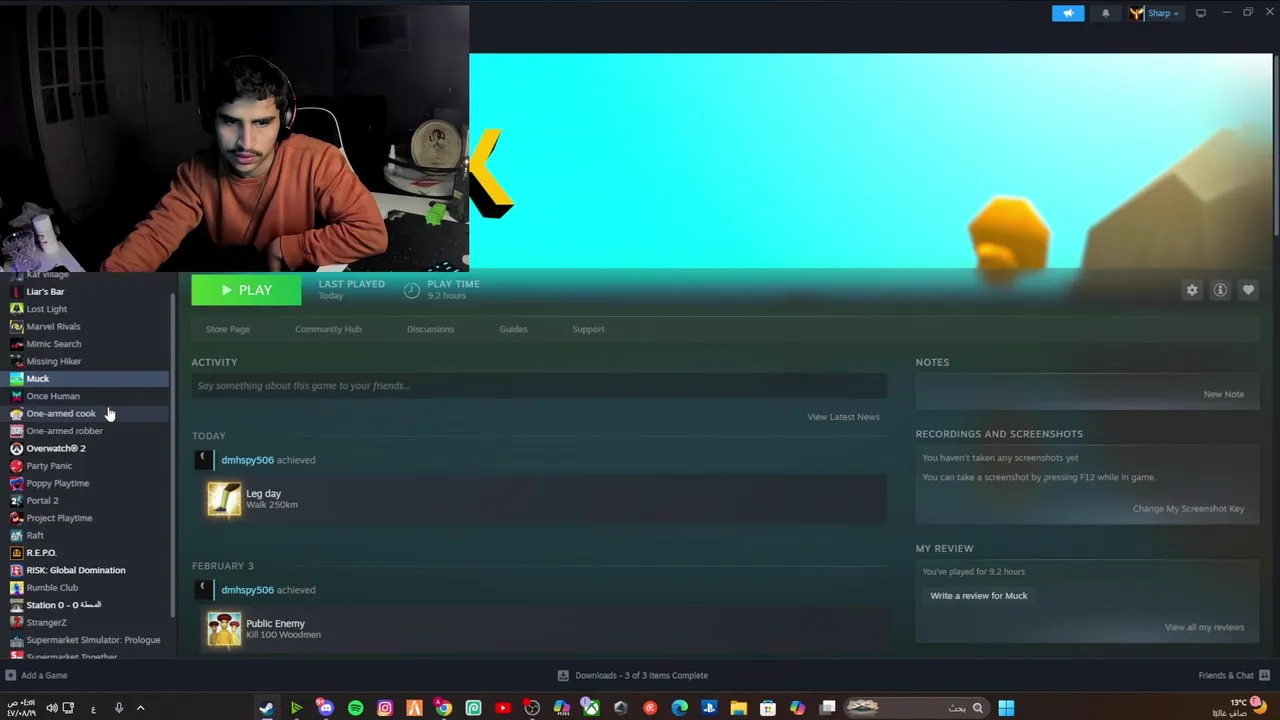1280x720 pixels.
Task: Open dmhspy506 profile under February 3
Action: [x=247, y=590]
